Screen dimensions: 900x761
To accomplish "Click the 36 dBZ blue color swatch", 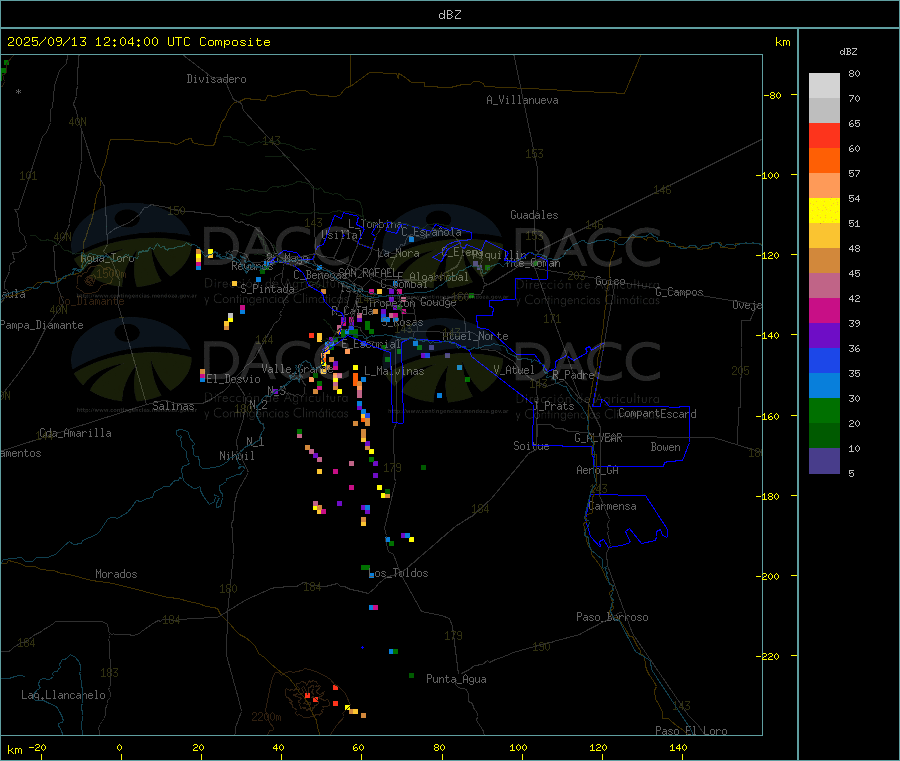I will [824, 360].
